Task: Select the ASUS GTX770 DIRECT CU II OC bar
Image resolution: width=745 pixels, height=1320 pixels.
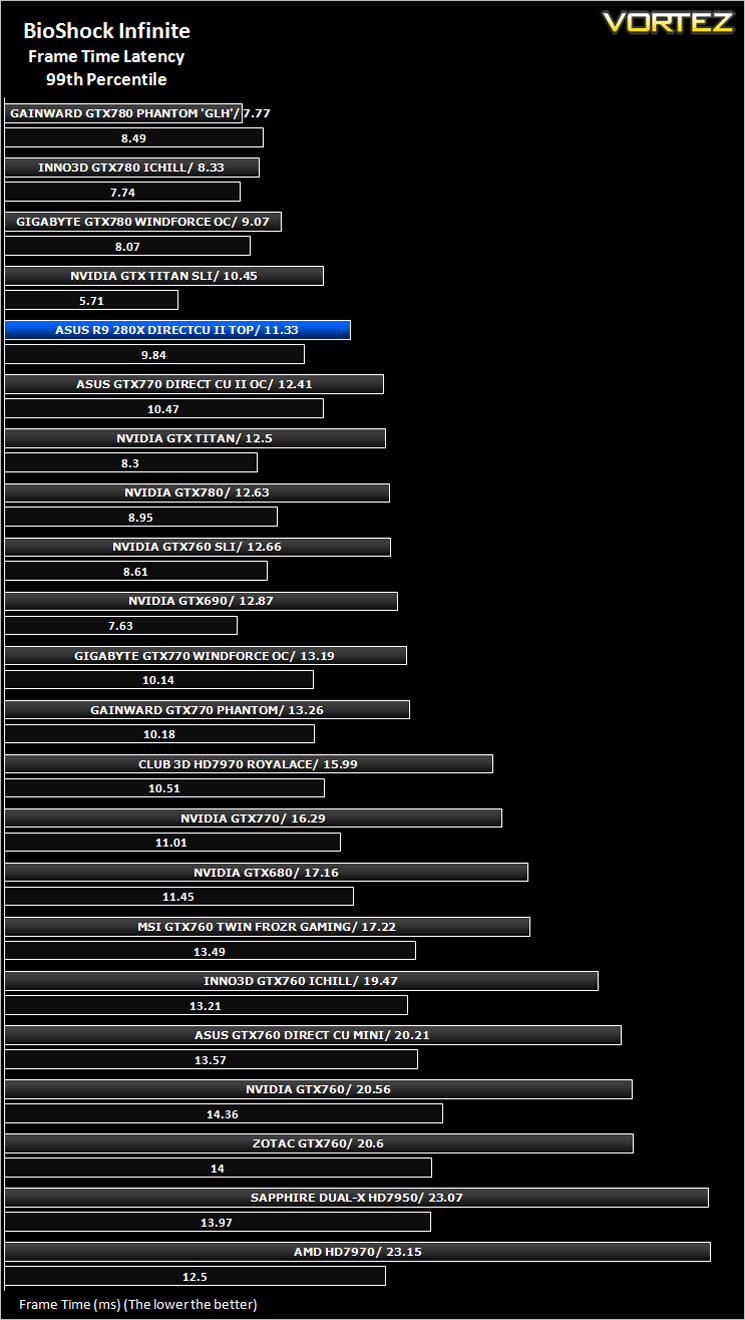Action: 194,384
